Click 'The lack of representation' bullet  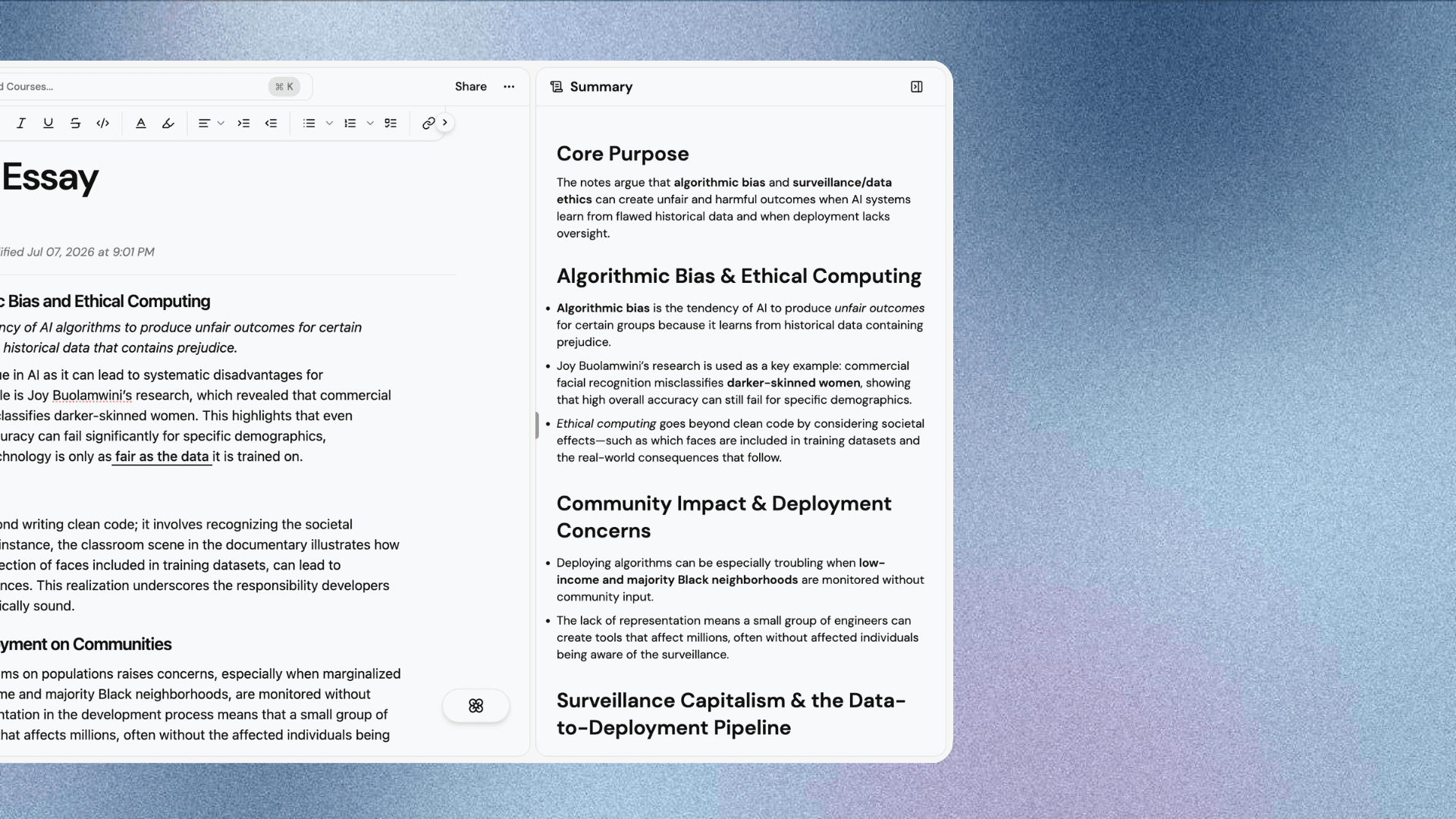(x=737, y=637)
